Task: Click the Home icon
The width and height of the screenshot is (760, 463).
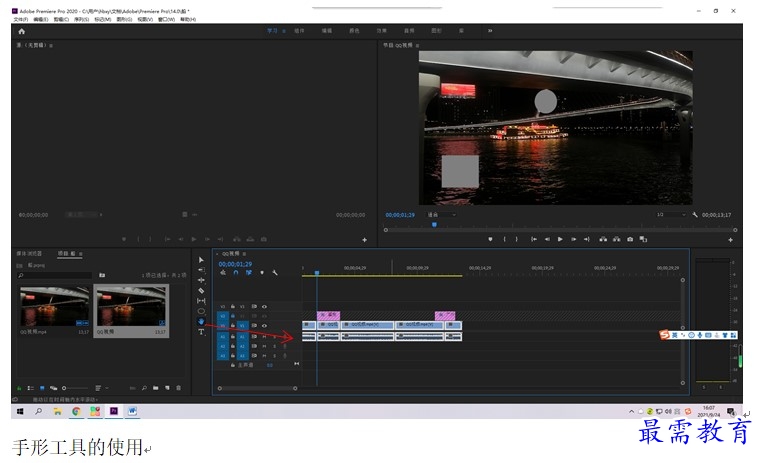Action: pyautogui.click(x=21, y=31)
